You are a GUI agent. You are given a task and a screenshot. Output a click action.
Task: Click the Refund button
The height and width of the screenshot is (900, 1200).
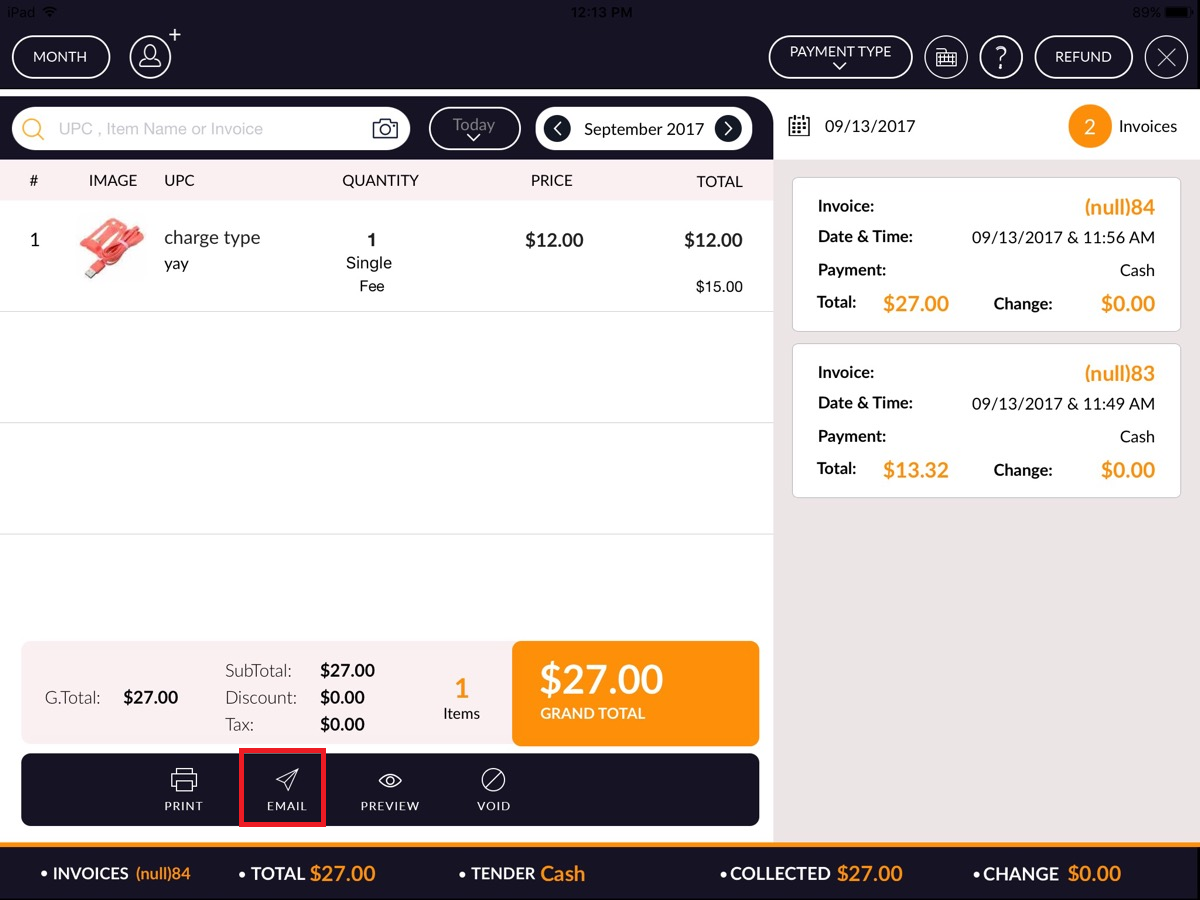[1083, 57]
